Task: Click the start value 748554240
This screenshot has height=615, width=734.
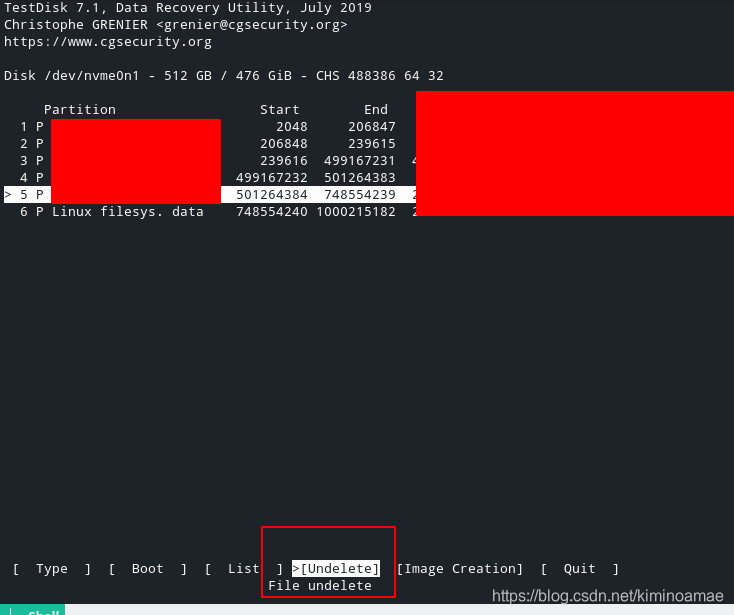Action: (272, 212)
